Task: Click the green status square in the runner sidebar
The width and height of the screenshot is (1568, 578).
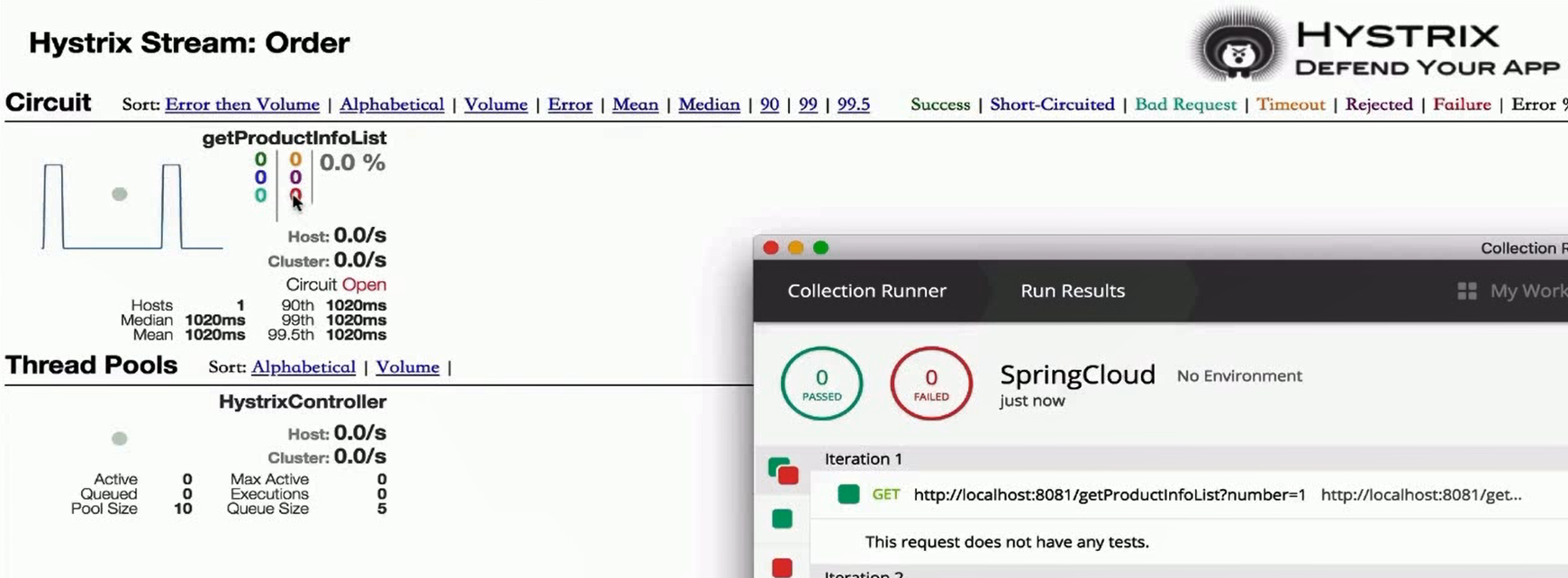Action: pyautogui.click(x=782, y=519)
